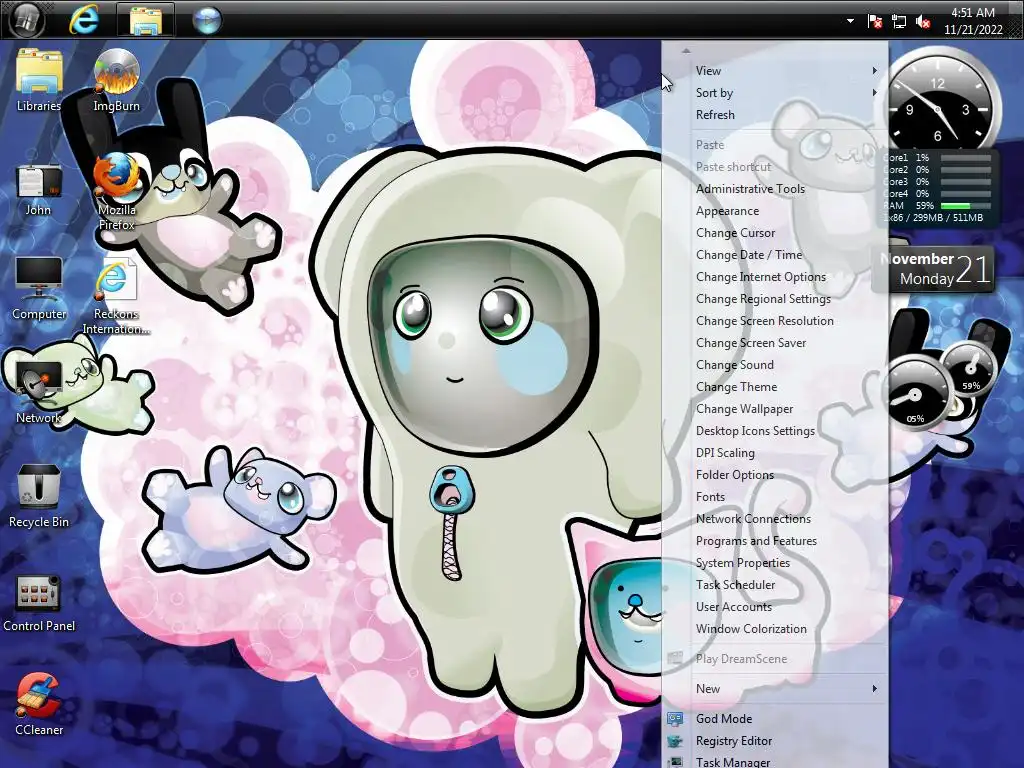The height and width of the screenshot is (768, 1024).
Task: Click the November 21 calendar gadget
Action: [933, 268]
